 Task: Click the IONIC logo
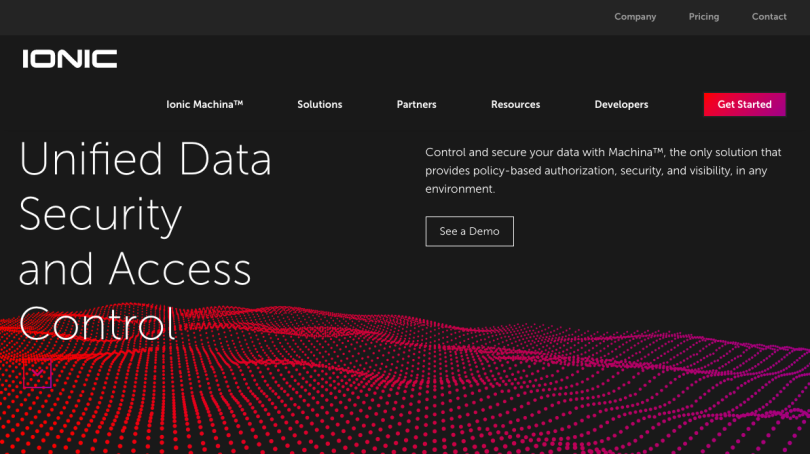[x=70, y=59]
